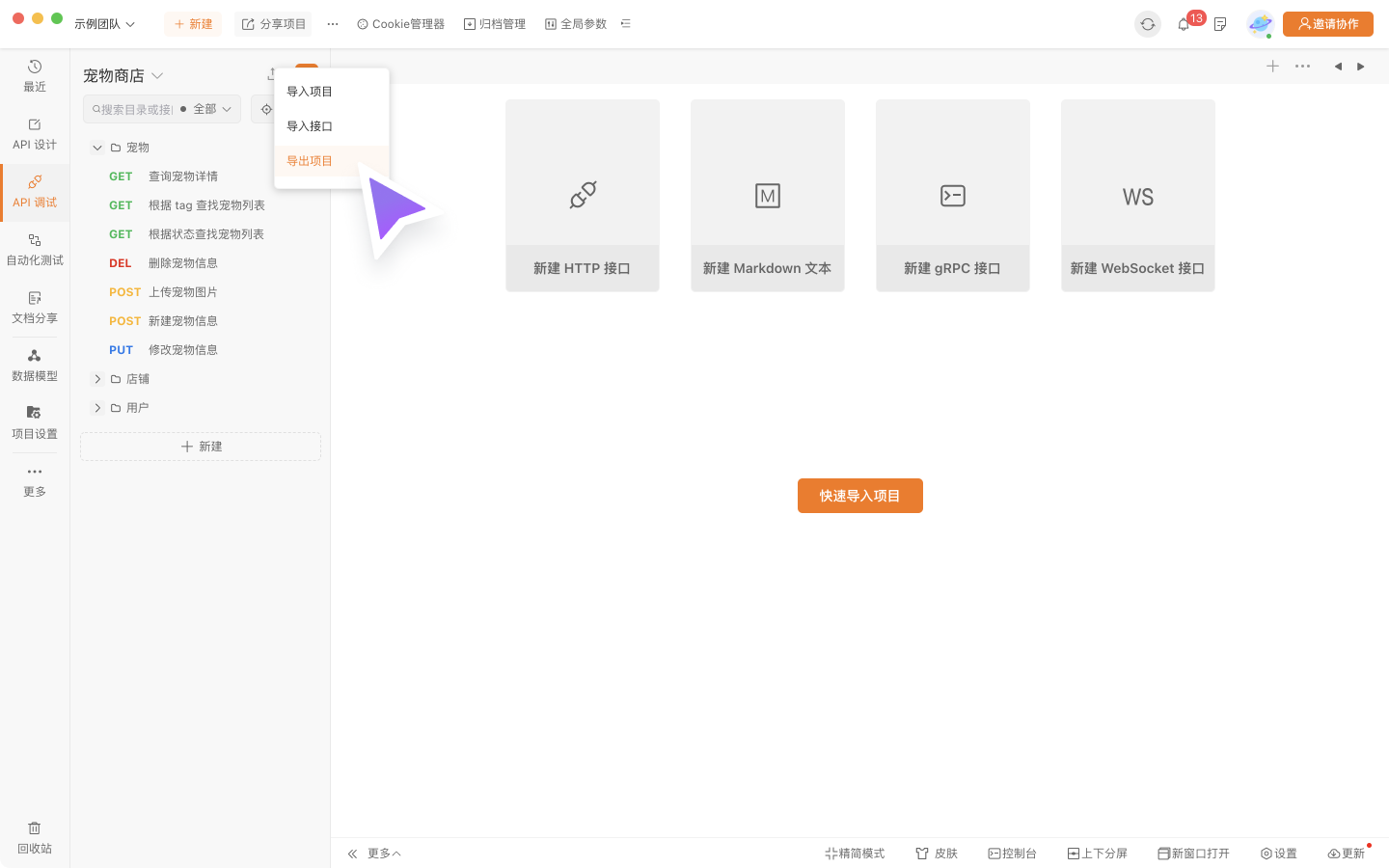The image size is (1389, 868).
Task: Select 导出项目 from the menu
Action: (x=310, y=161)
